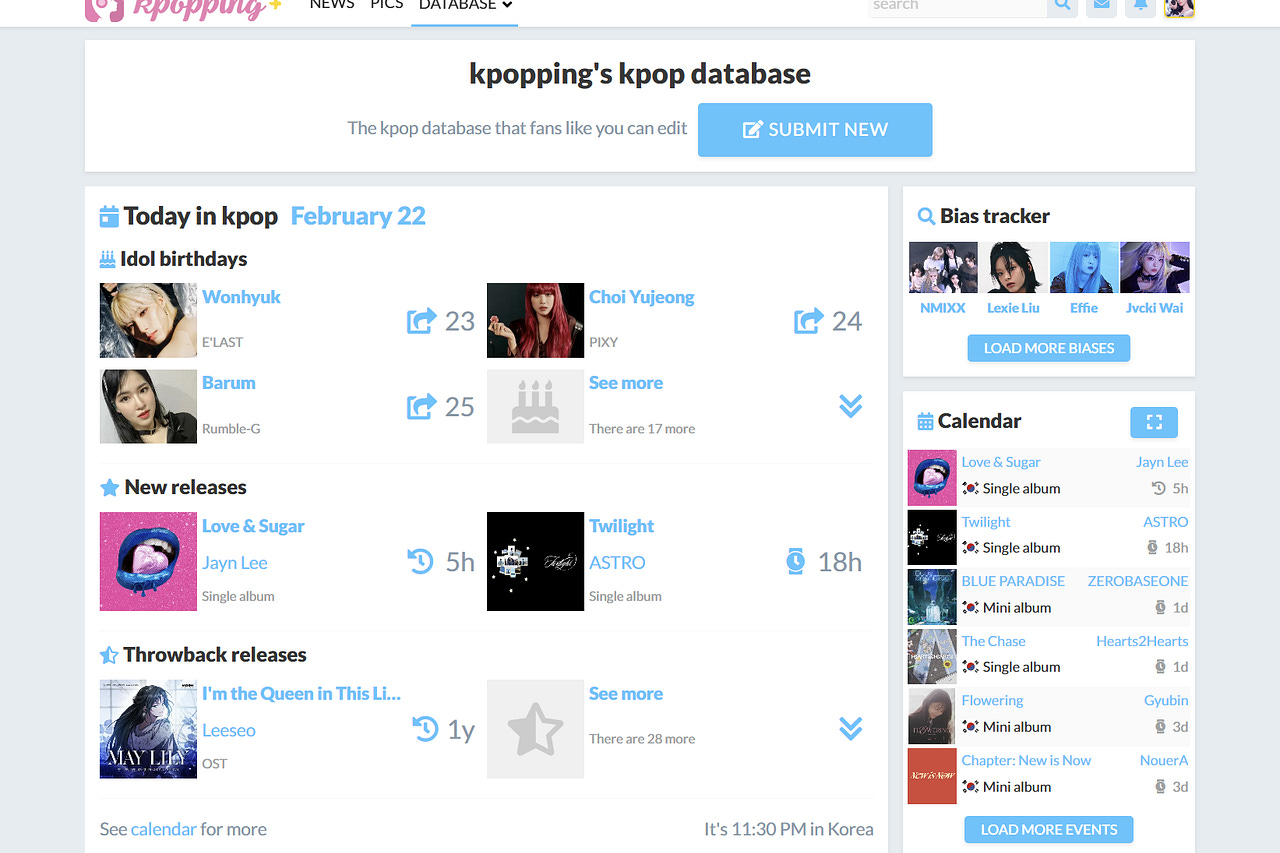The height and width of the screenshot is (853, 1280).
Task: Open the notifications bell icon
Action: (1140, 6)
